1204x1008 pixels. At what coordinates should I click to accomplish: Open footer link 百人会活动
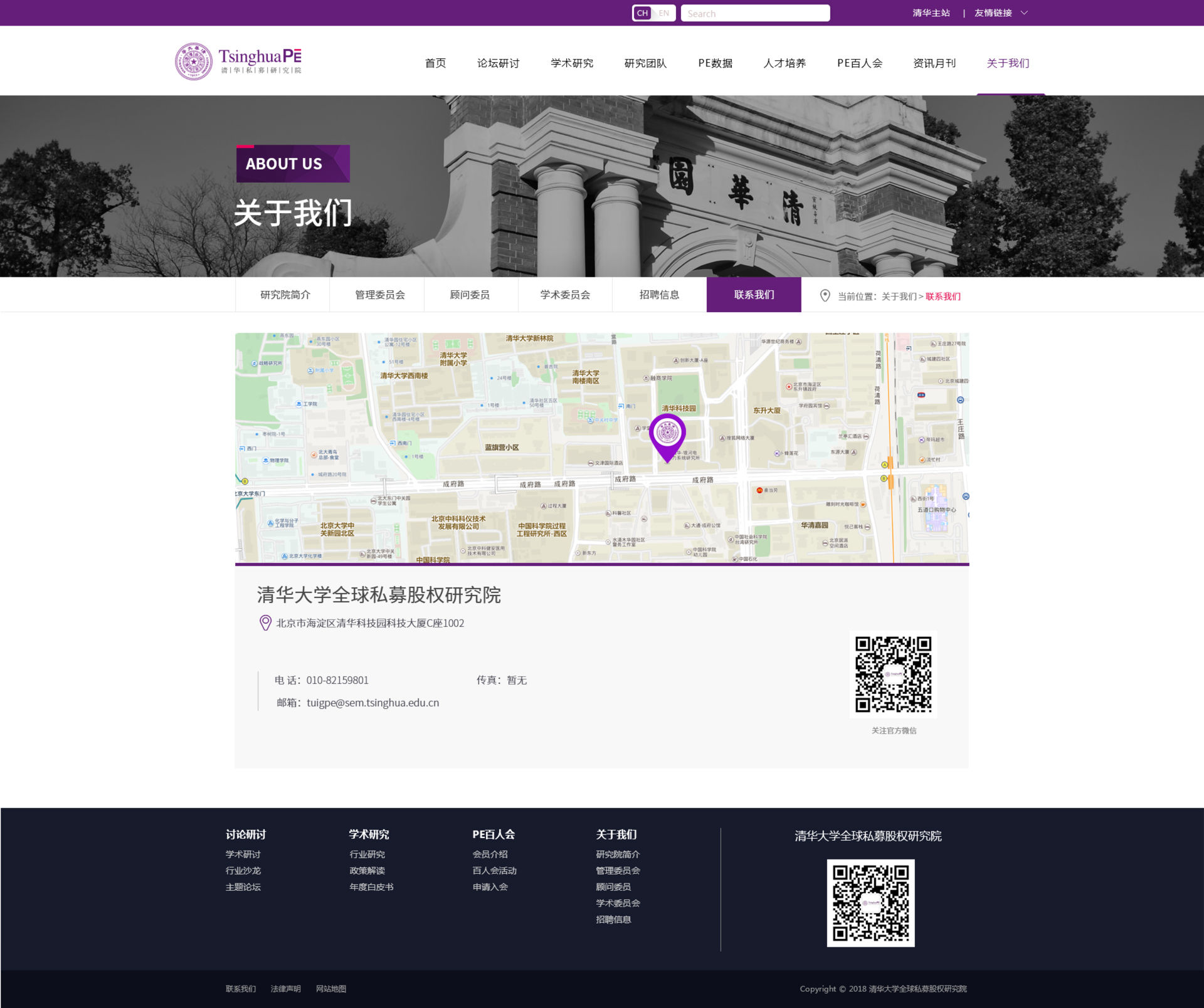(494, 871)
